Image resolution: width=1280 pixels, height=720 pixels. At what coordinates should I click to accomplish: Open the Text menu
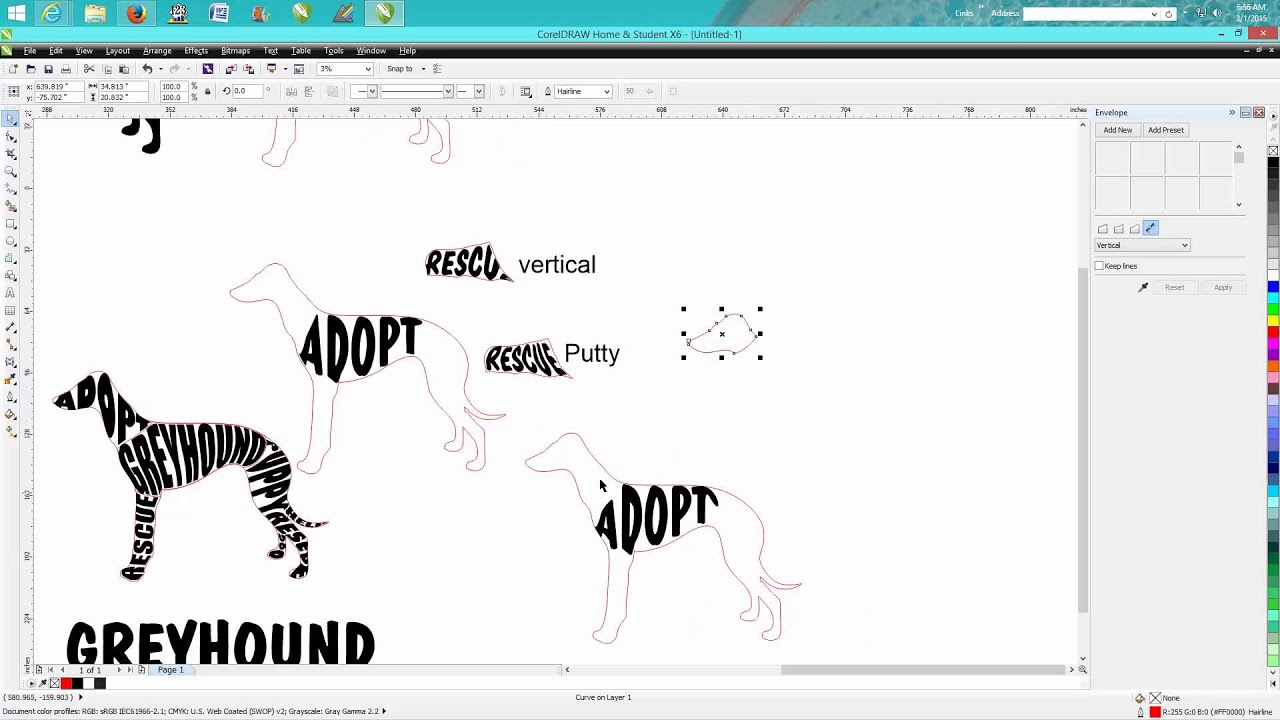(x=270, y=51)
